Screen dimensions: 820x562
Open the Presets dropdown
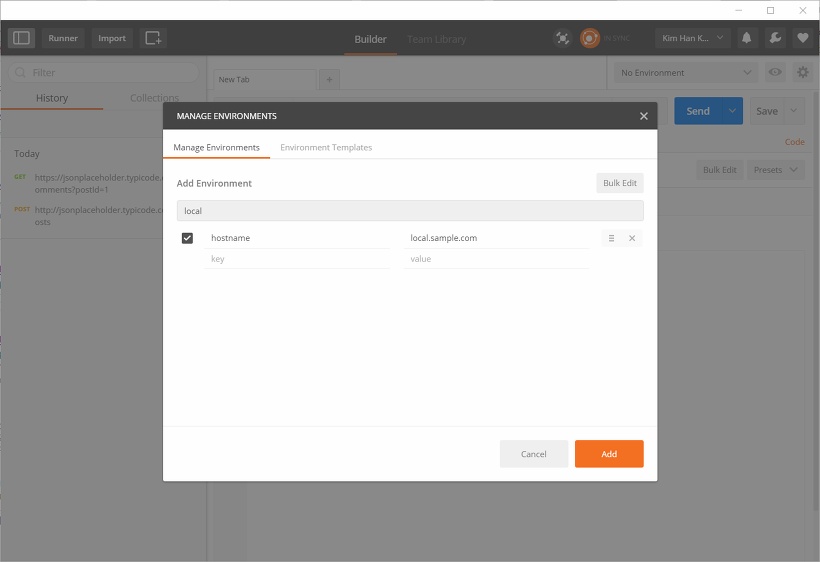click(776, 170)
